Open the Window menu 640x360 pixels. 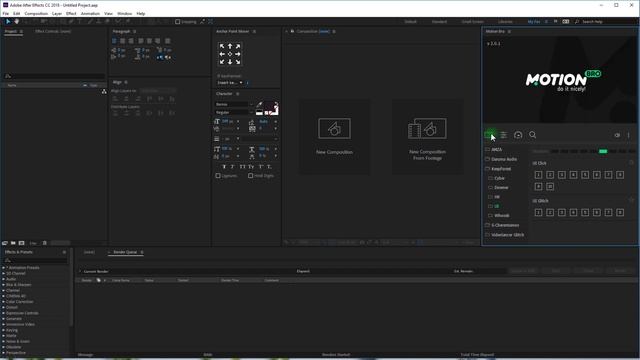point(124,13)
